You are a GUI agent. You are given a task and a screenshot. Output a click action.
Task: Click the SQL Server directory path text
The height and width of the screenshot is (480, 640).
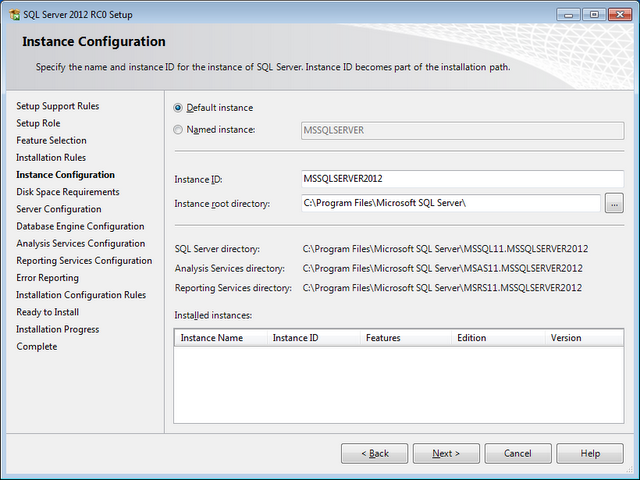pos(445,249)
